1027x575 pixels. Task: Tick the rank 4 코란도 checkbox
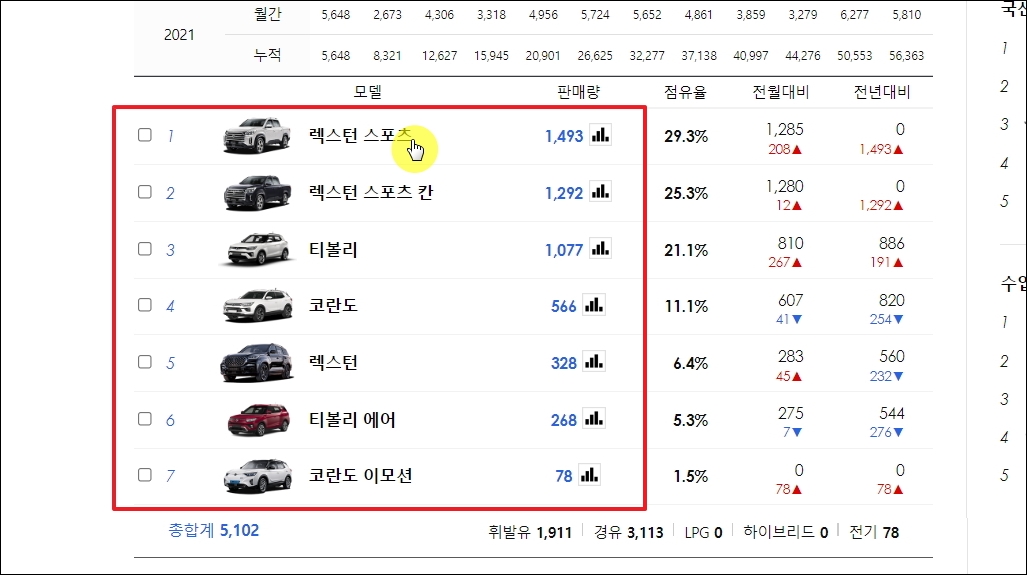(x=145, y=305)
